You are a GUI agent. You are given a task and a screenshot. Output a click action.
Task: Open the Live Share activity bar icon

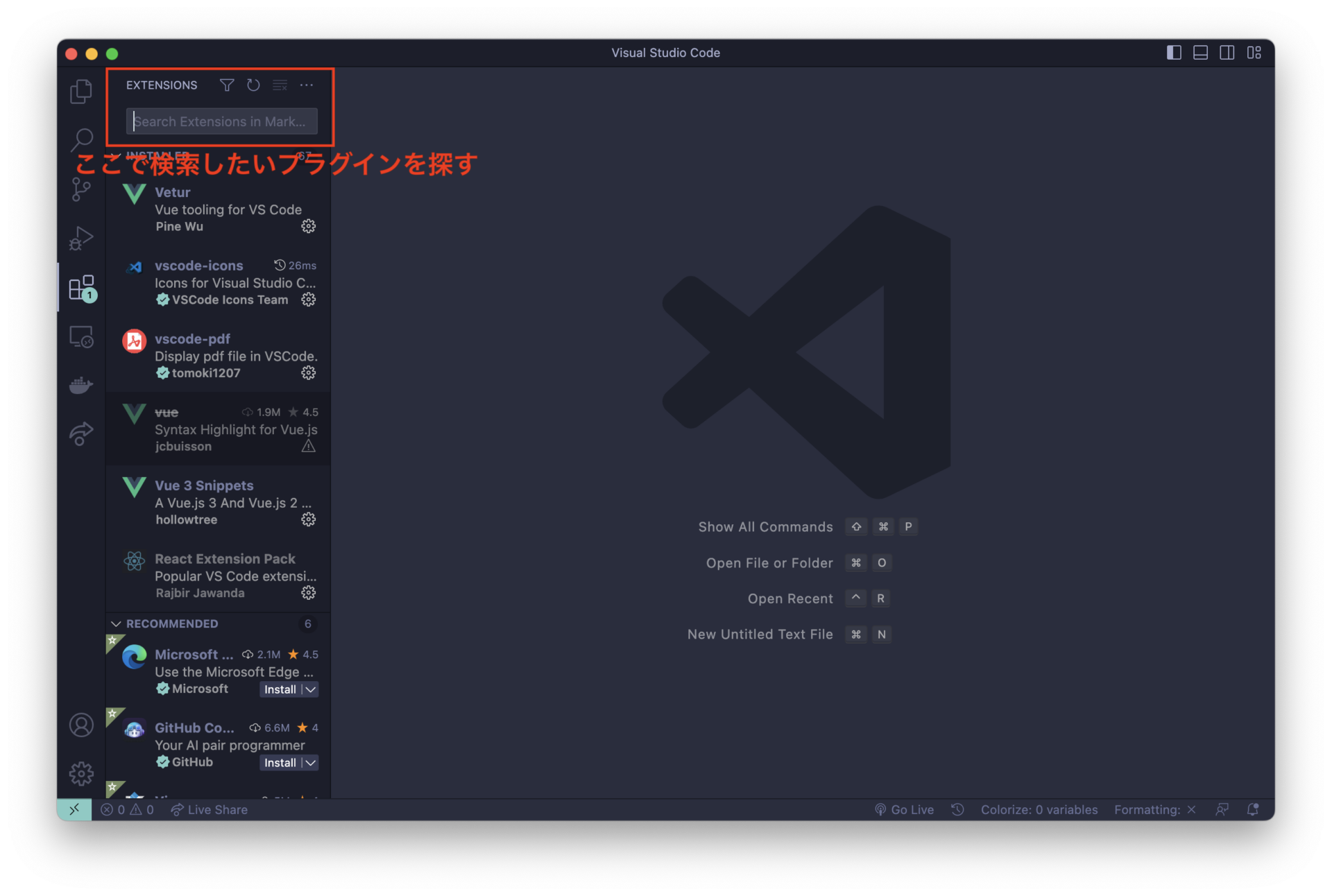[81, 433]
